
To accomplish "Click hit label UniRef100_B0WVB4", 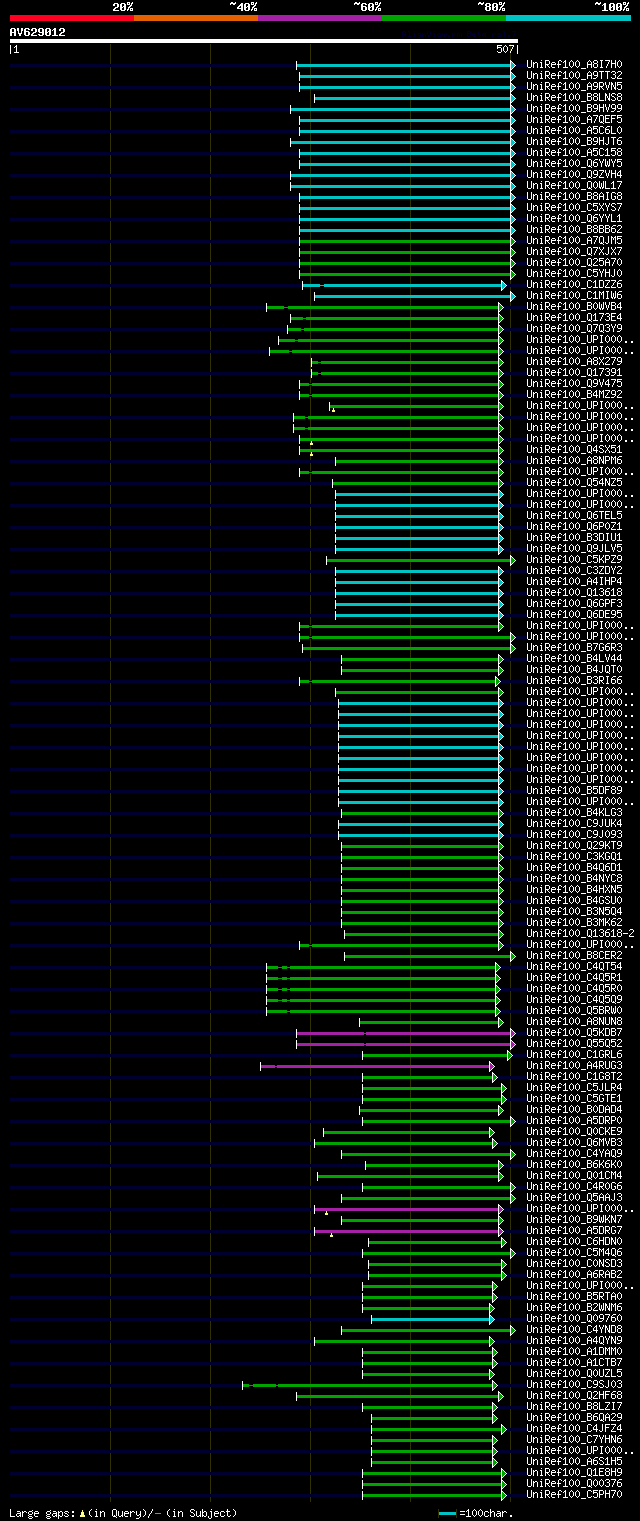I will (574, 307).
